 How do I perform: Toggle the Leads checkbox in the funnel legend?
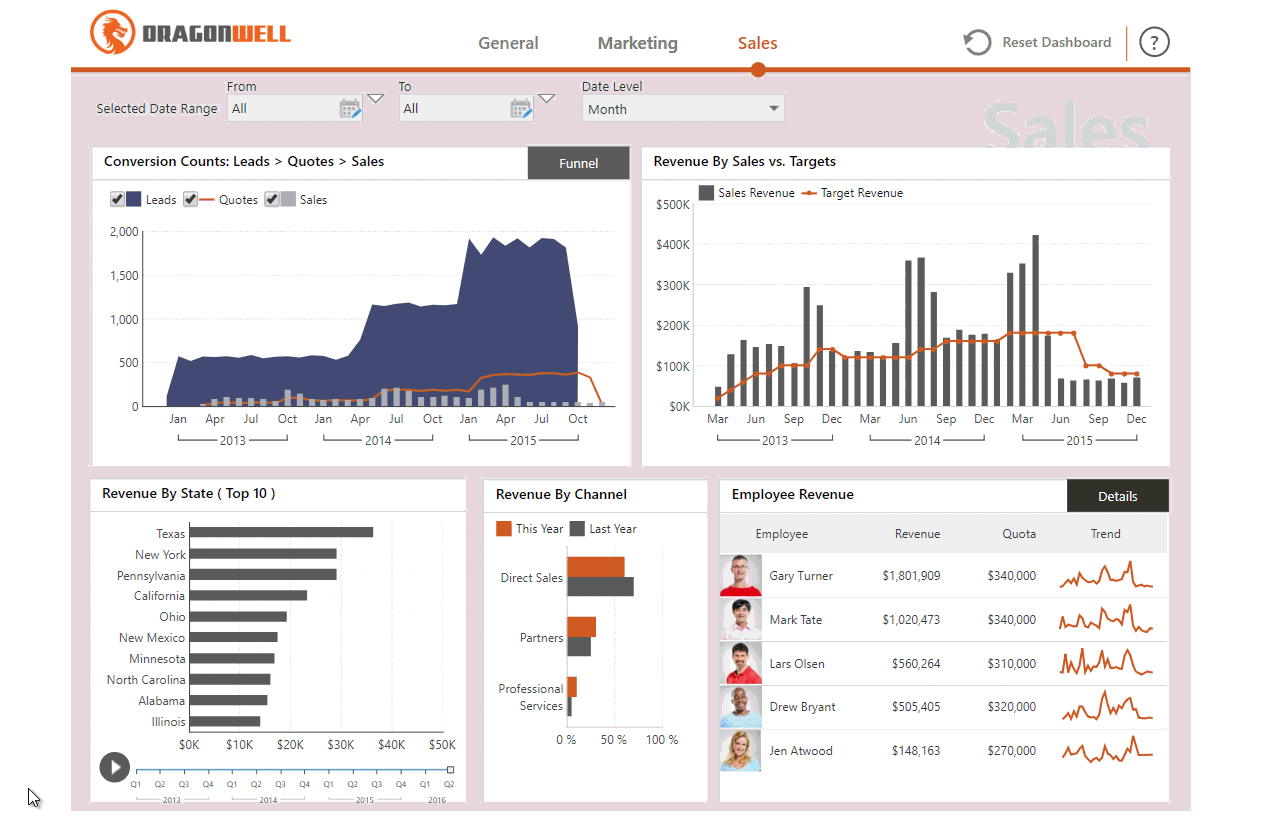(x=117, y=199)
